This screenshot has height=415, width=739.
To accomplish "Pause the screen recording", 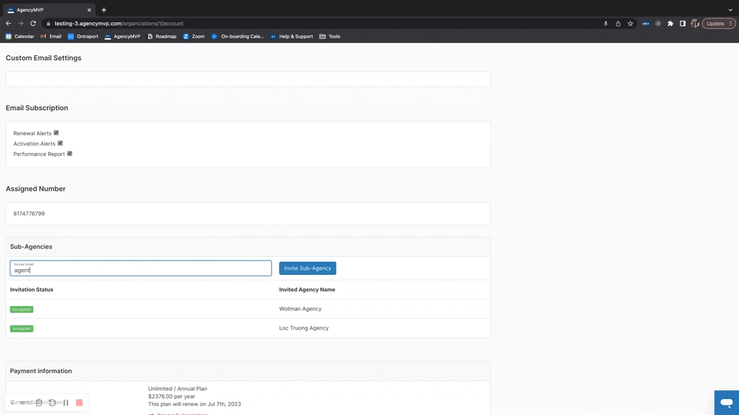I will coord(66,403).
